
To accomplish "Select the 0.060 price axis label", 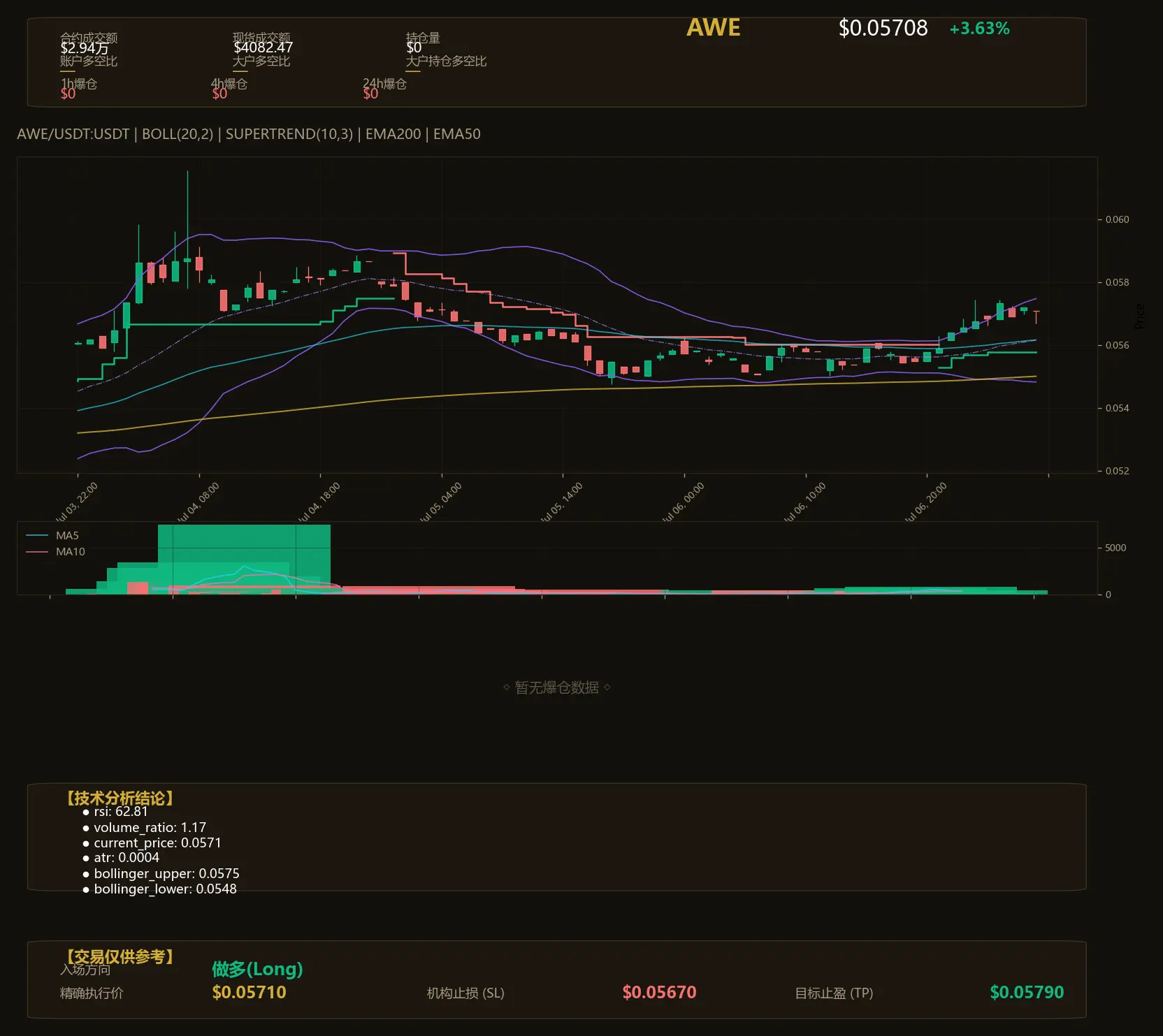I will point(1117,219).
